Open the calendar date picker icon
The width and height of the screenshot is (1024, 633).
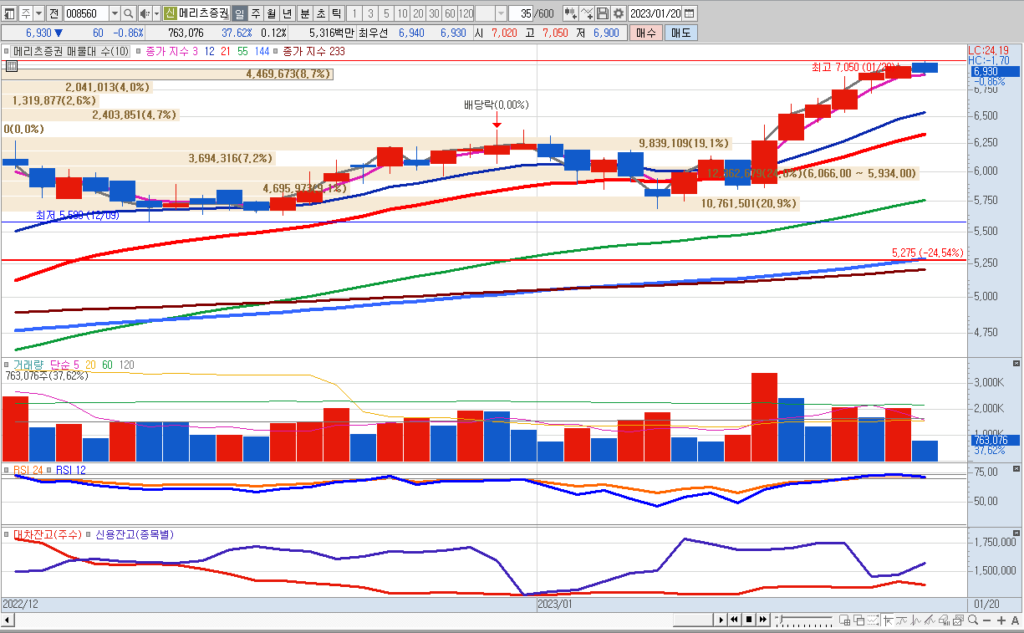tap(688, 14)
